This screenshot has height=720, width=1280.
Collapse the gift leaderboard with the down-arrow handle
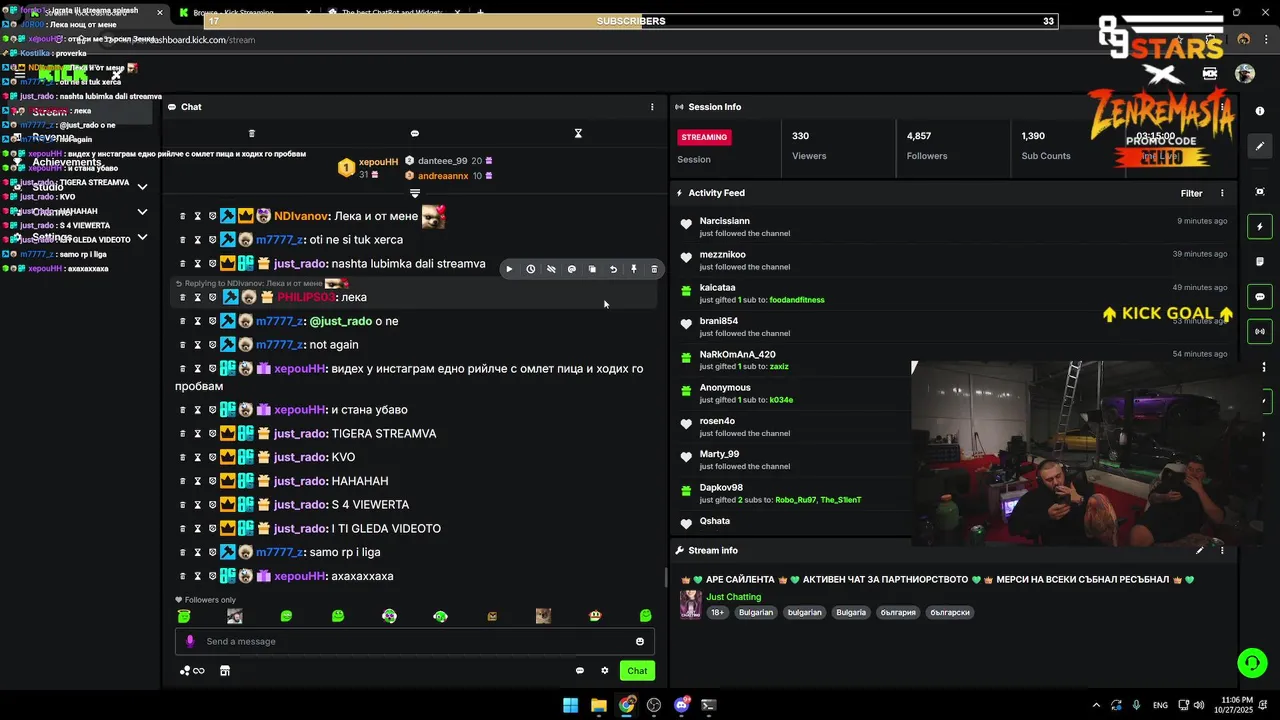(414, 193)
